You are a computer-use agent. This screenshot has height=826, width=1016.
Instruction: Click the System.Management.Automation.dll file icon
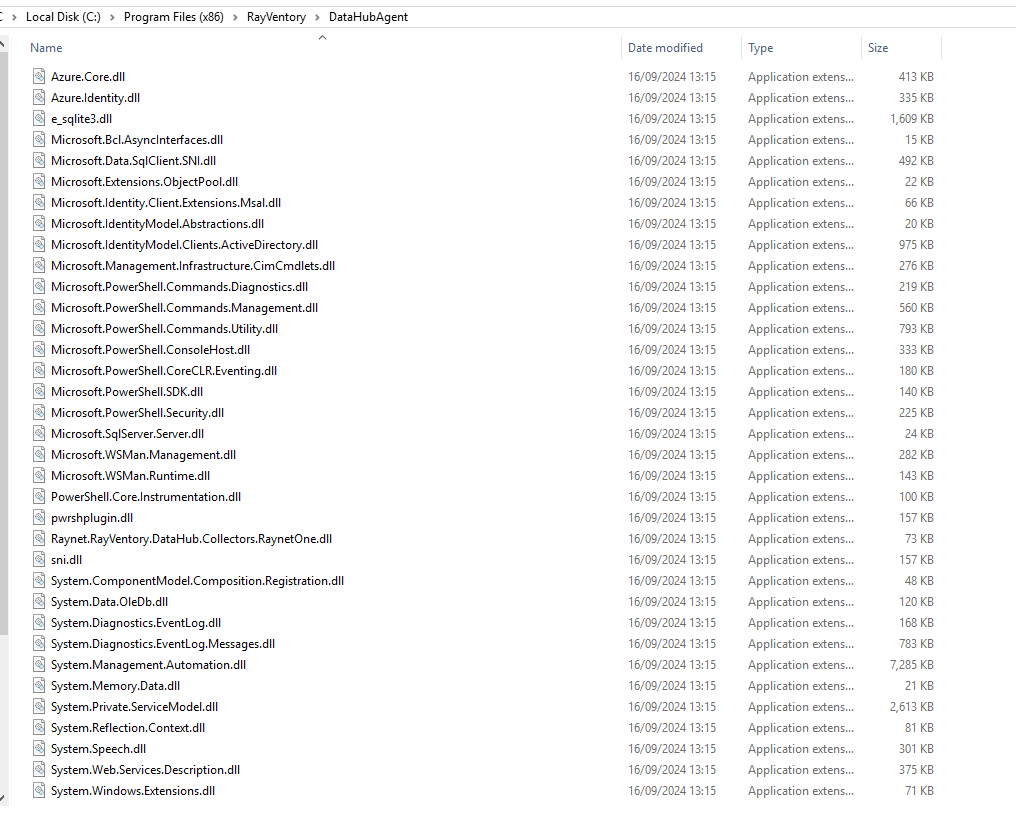tap(40, 665)
